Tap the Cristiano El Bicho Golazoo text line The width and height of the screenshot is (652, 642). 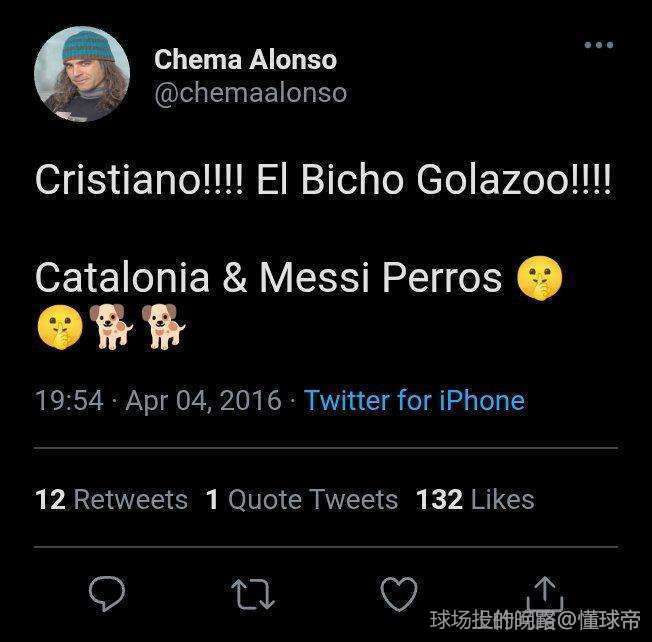point(324,180)
